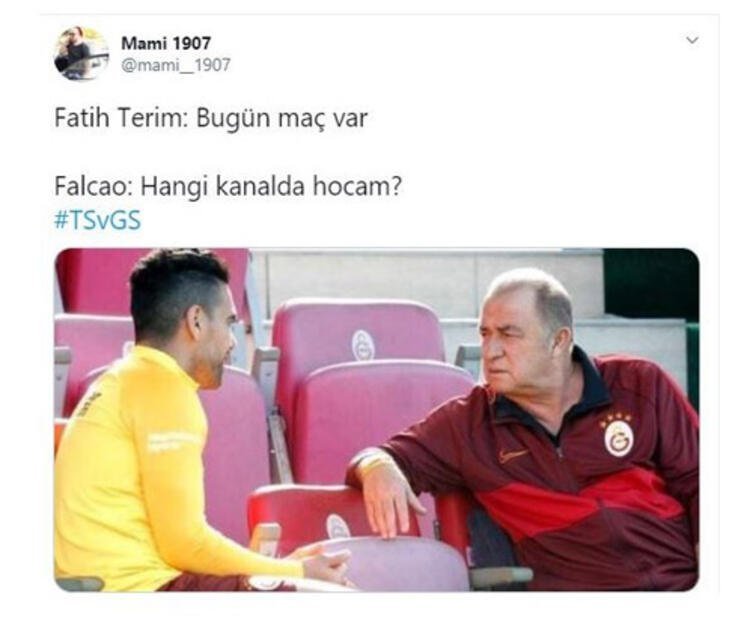Click the Nike swoosh on the red jacket
Image resolution: width=750 pixels, height=617 pixels.
pyautogui.click(x=513, y=455)
